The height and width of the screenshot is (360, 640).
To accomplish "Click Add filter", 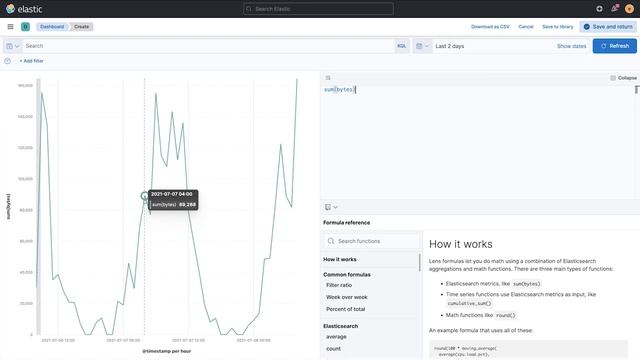I will tap(31, 61).
